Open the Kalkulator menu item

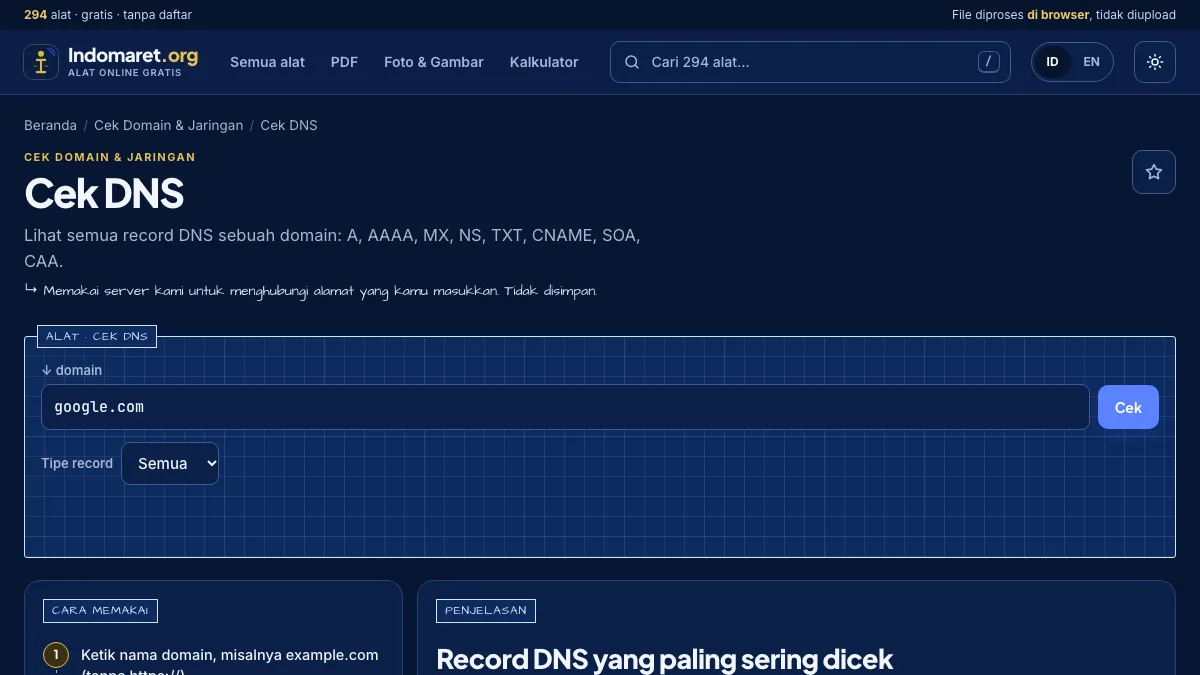pyautogui.click(x=544, y=62)
